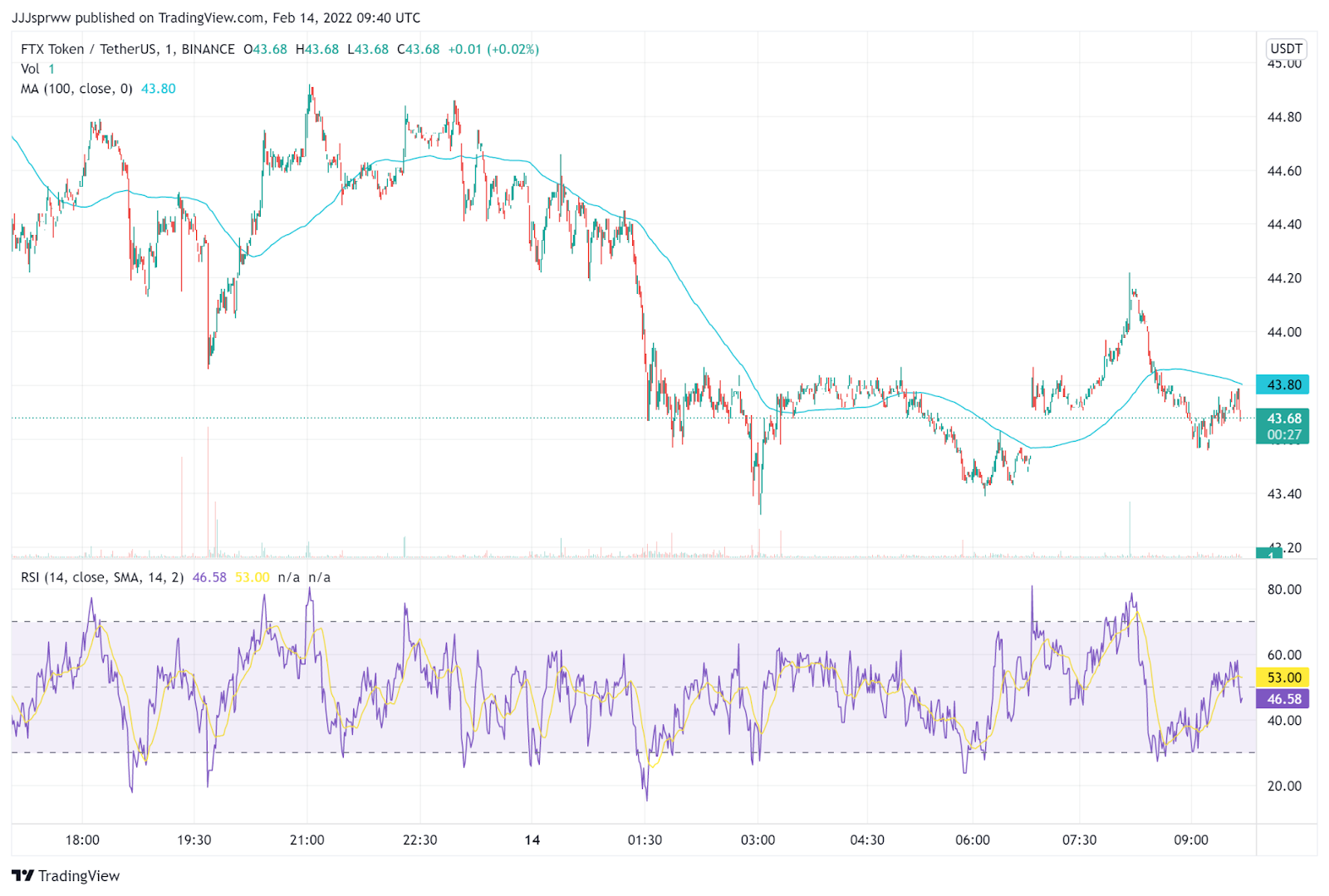This screenshot has width=1329, height=896.
Task: Click the bold 14 date axis label
Action: [x=532, y=840]
